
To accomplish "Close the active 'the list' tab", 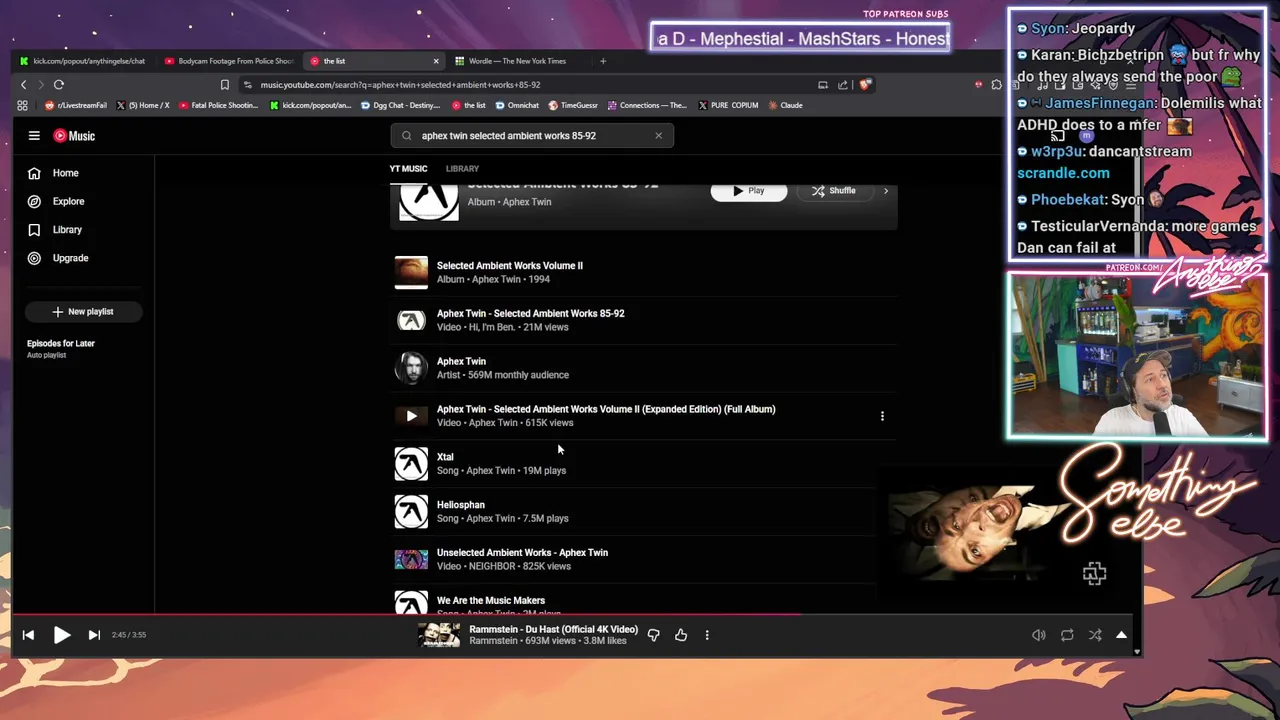I will click(436, 61).
